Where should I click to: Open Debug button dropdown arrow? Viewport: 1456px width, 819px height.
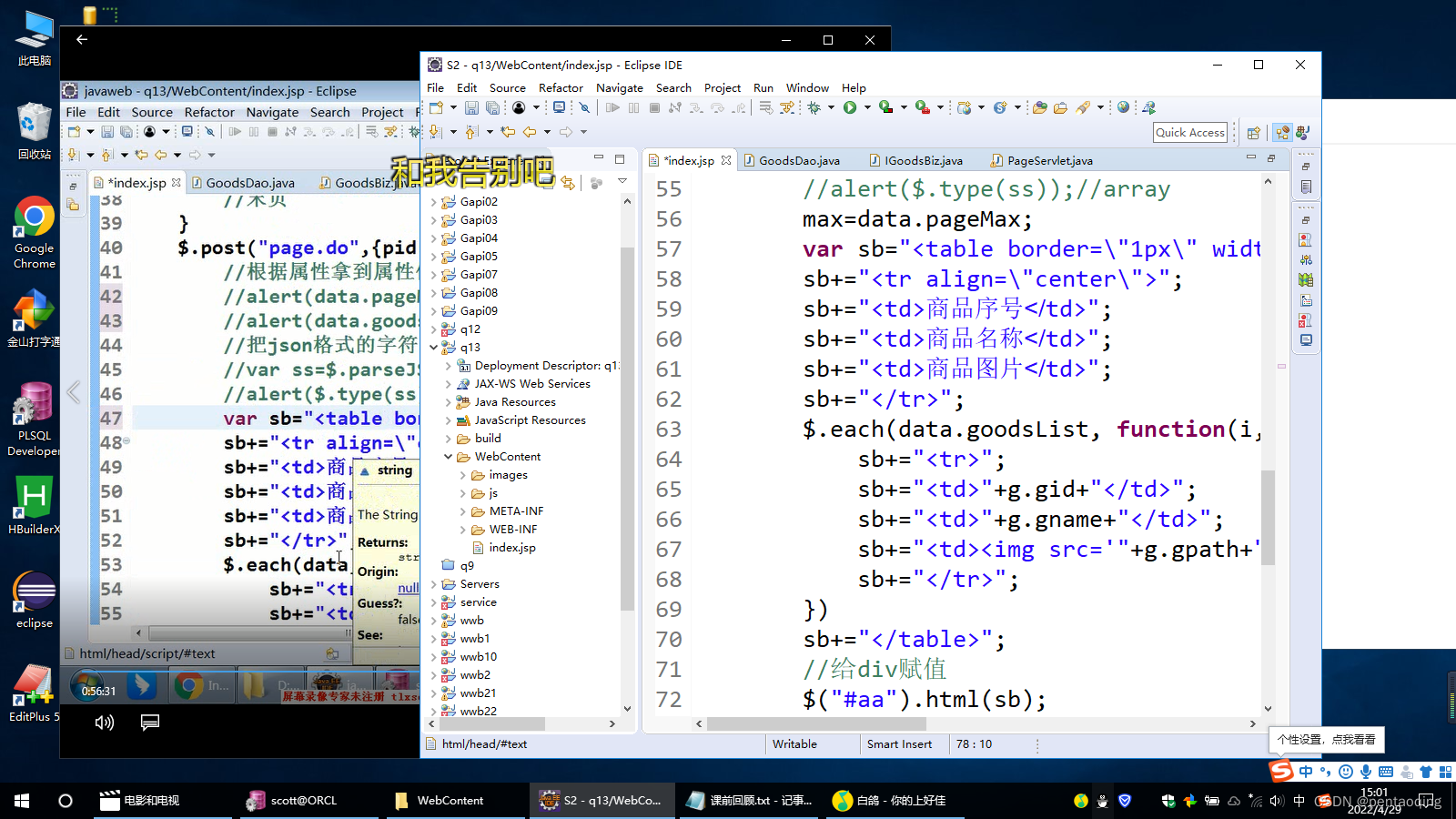coord(831,107)
